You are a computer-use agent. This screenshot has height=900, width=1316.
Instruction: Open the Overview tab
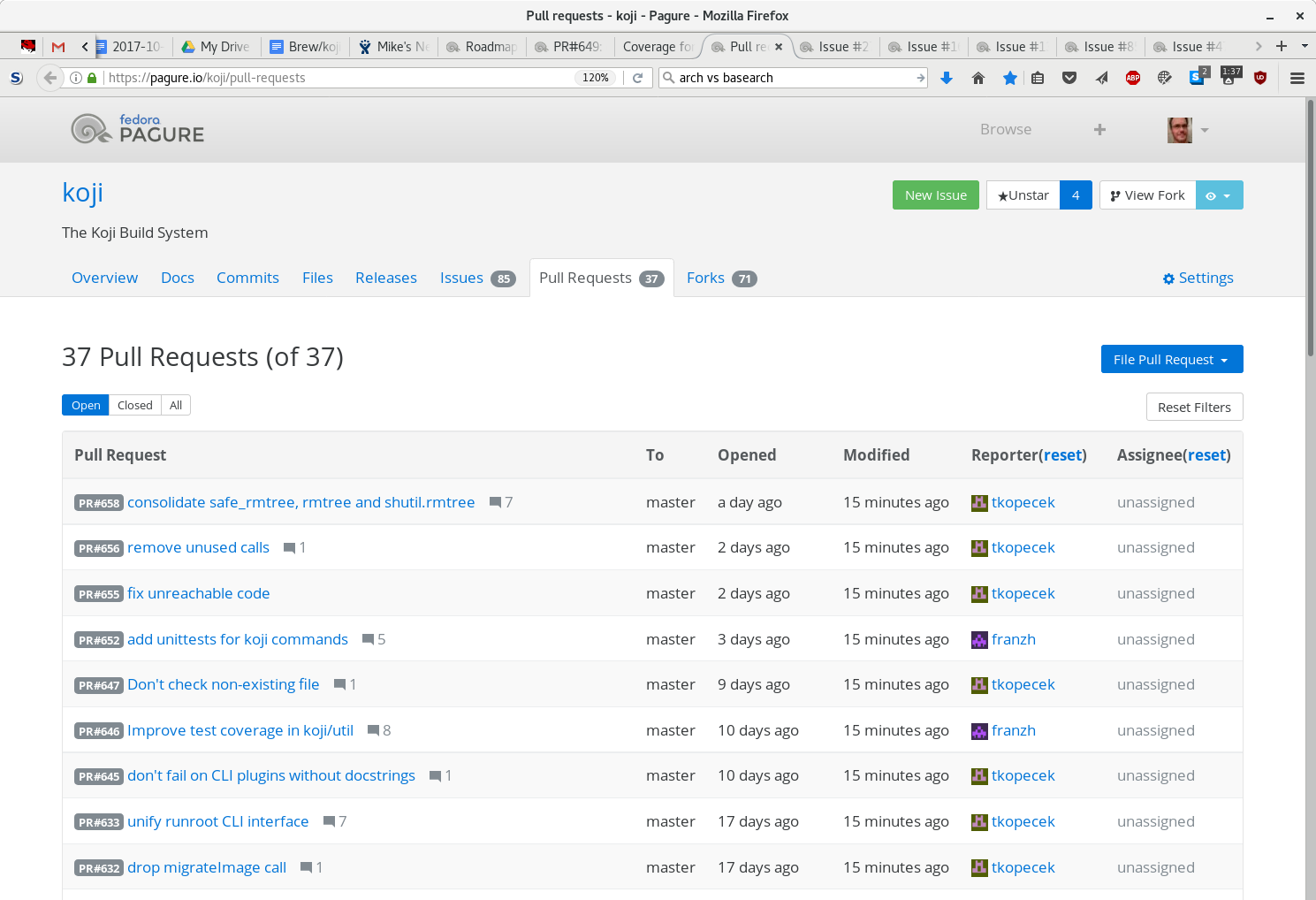[x=104, y=278]
